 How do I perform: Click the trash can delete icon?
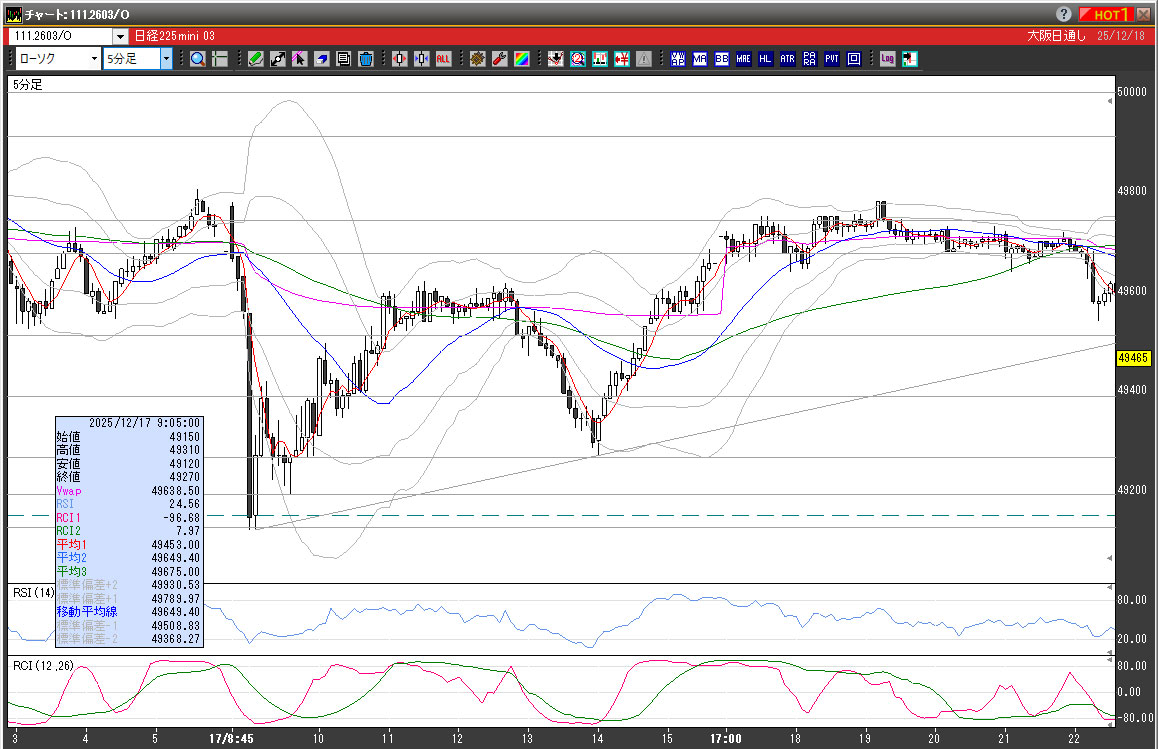[366, 59]
